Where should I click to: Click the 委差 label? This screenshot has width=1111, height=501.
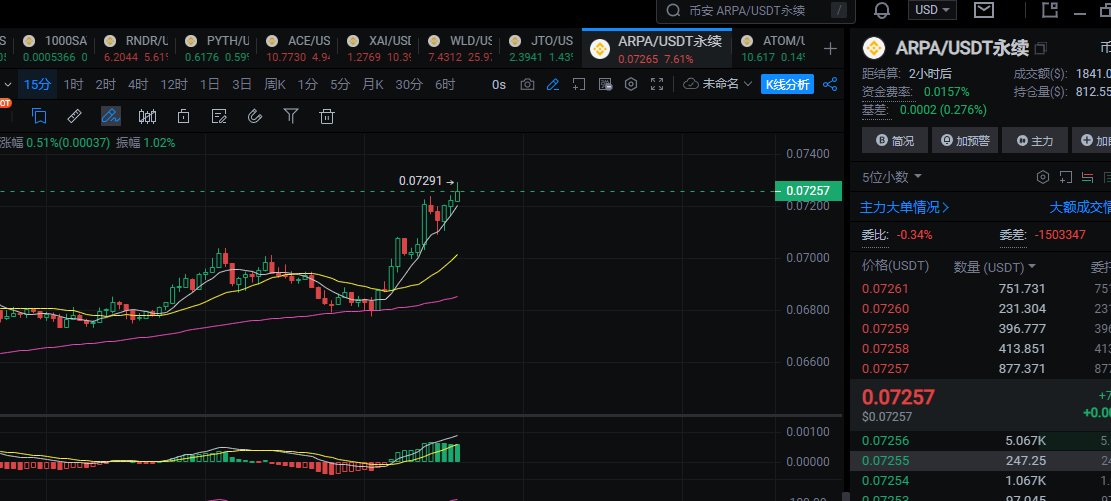[1013, 235]
